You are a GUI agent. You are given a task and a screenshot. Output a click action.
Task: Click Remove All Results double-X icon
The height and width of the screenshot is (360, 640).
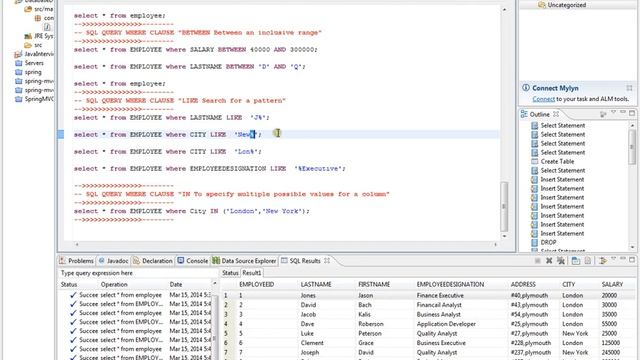(x=561, y=261)
